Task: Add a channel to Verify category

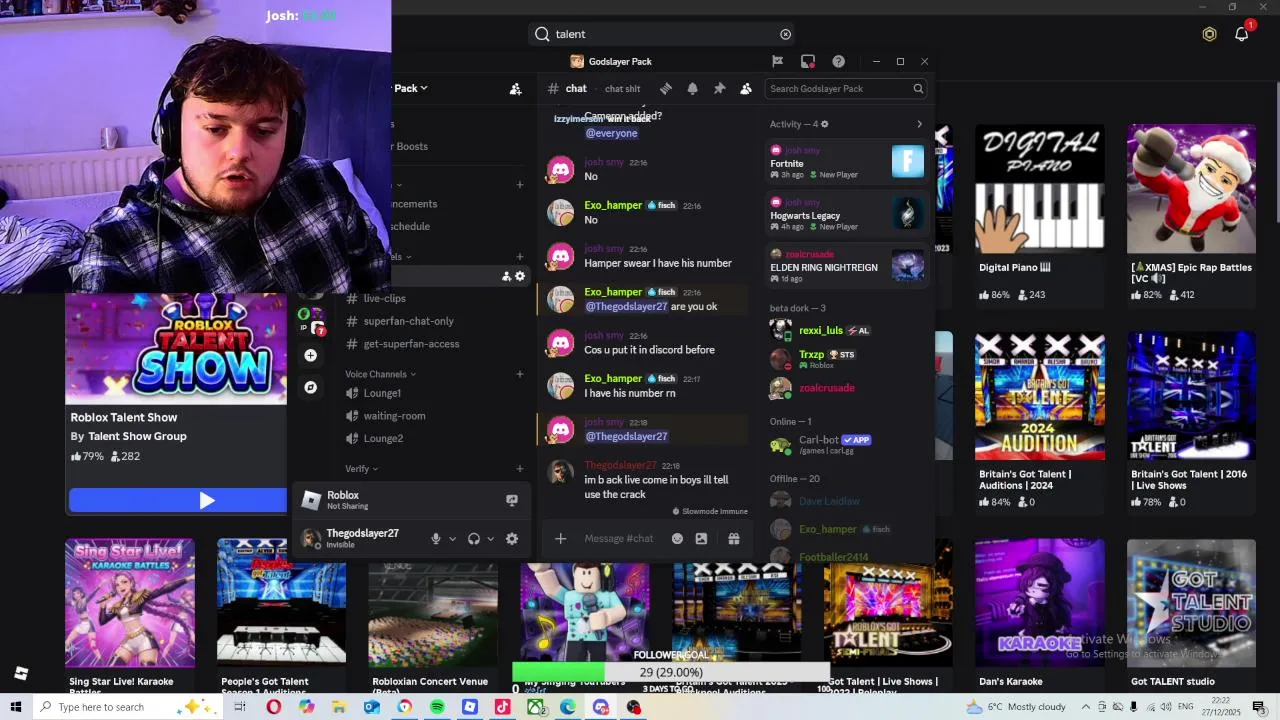Action: 519,468
